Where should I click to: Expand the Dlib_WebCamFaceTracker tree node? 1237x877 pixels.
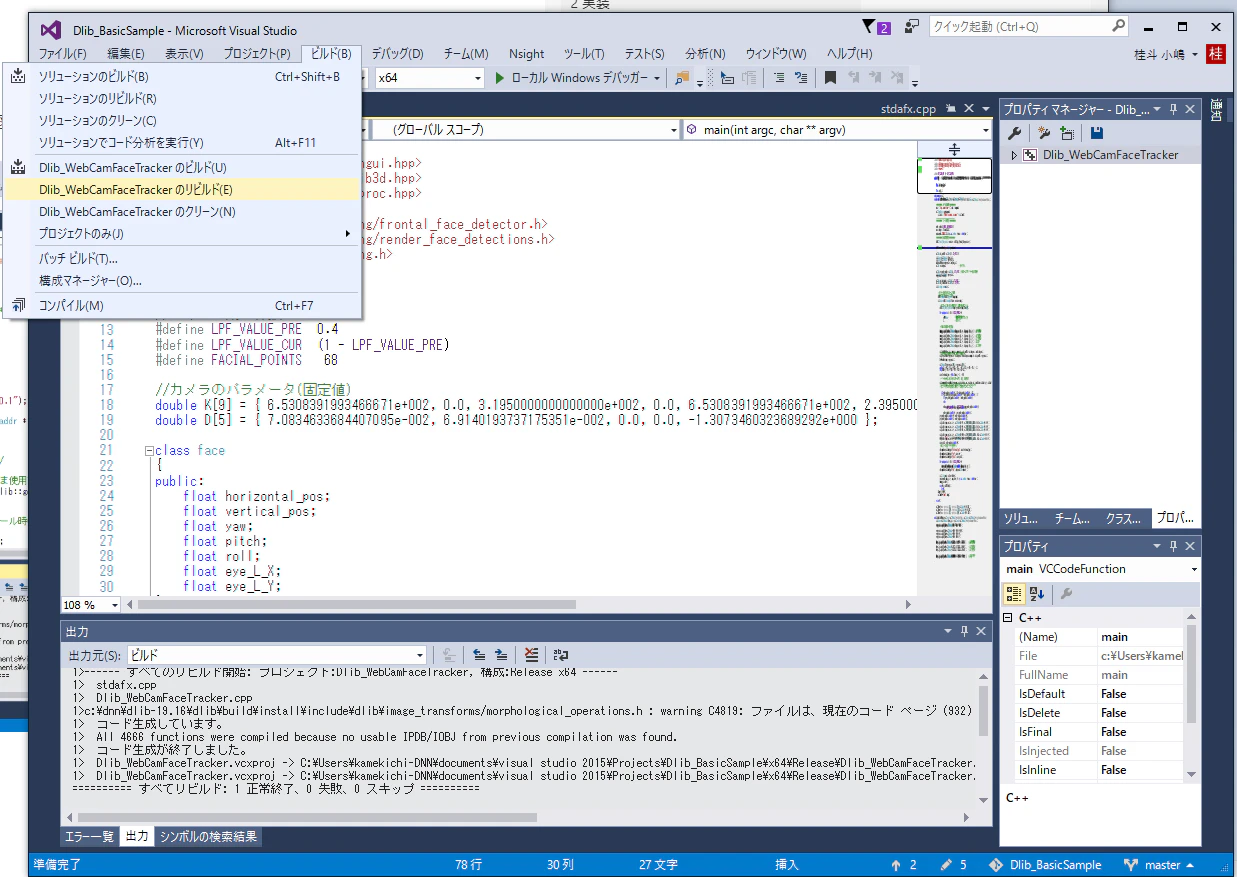(x=1013, y=155)
